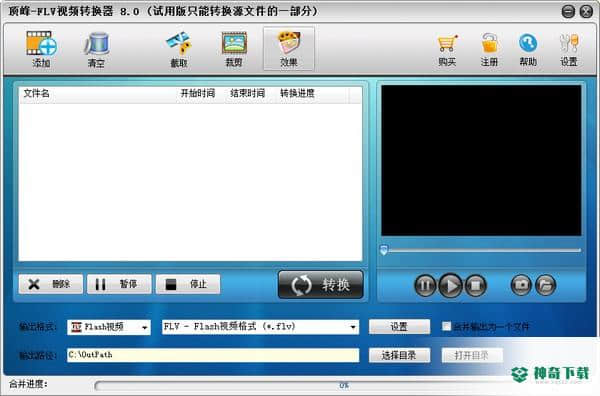Viewport: 600px width, 396px height.
Task: Click the 添加 (Add) video icon
Action: (x=41, y=49)
